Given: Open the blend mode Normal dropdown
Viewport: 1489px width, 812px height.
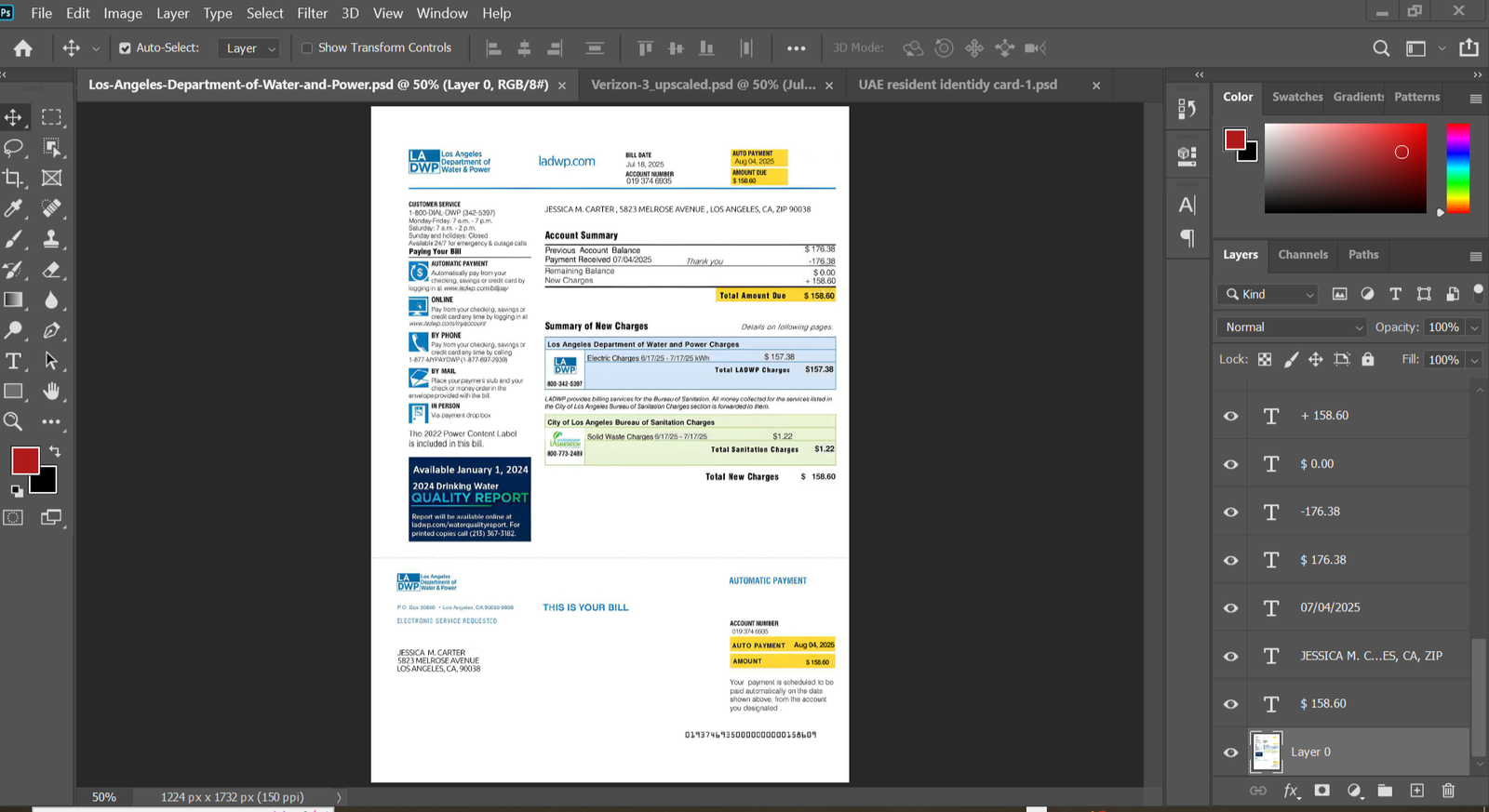Looking at the screenshot, I should click(x=1292, y=327).
